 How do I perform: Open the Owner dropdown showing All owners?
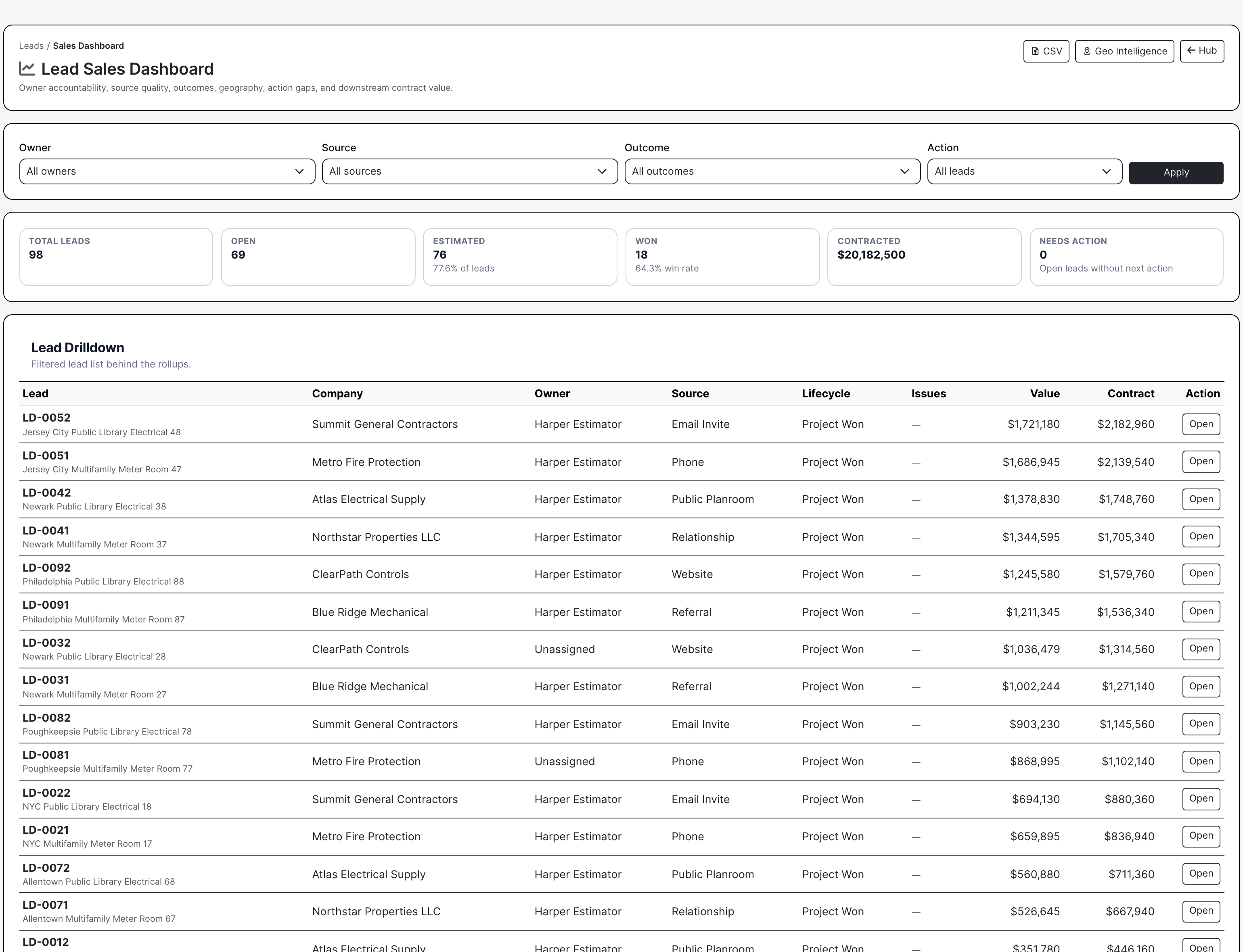click(167, 171)
